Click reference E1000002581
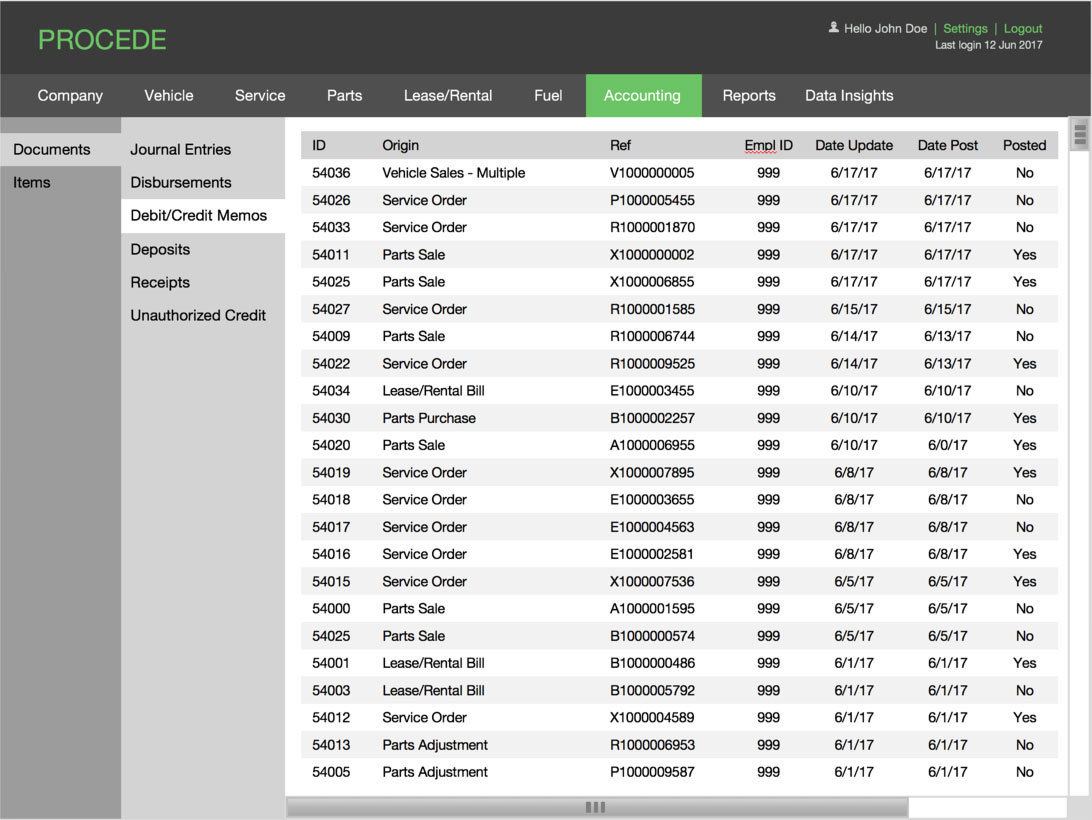This screenshot has height=820, width=1092. (x=652, y=554)
